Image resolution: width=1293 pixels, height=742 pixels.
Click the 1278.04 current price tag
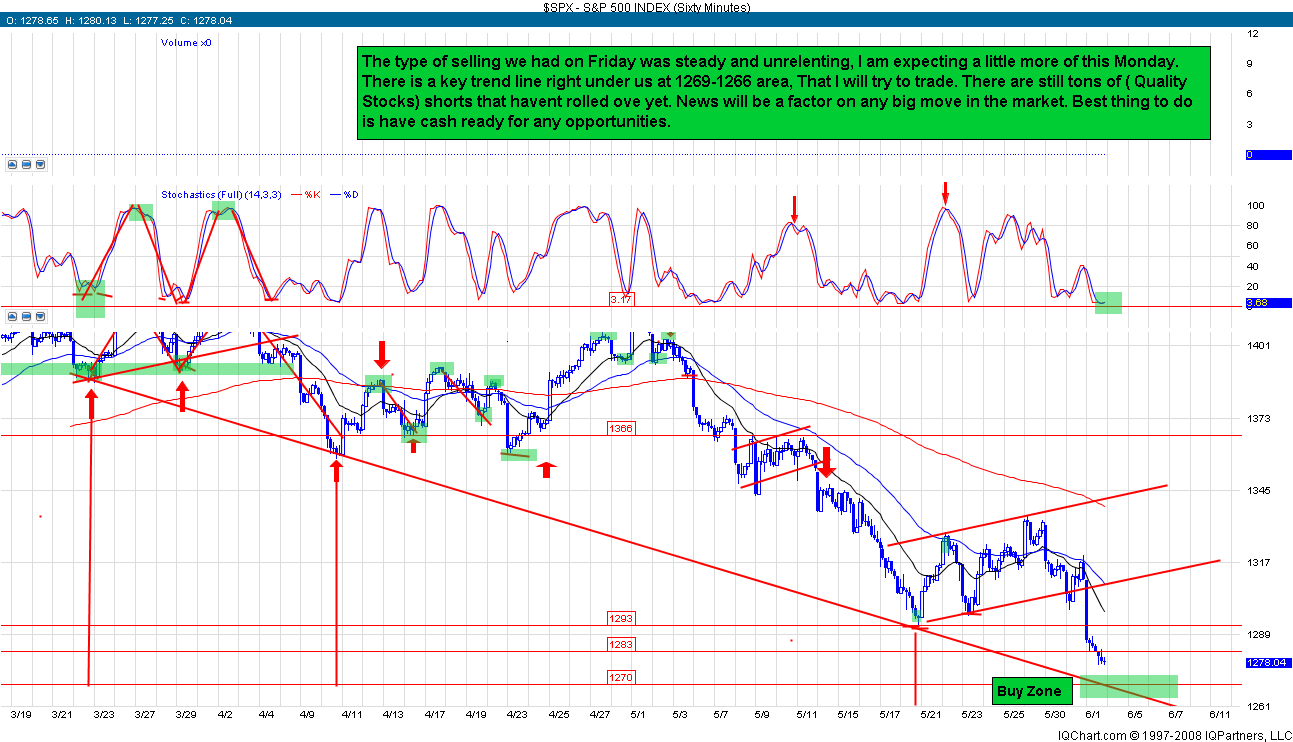tap(1265, 662)
